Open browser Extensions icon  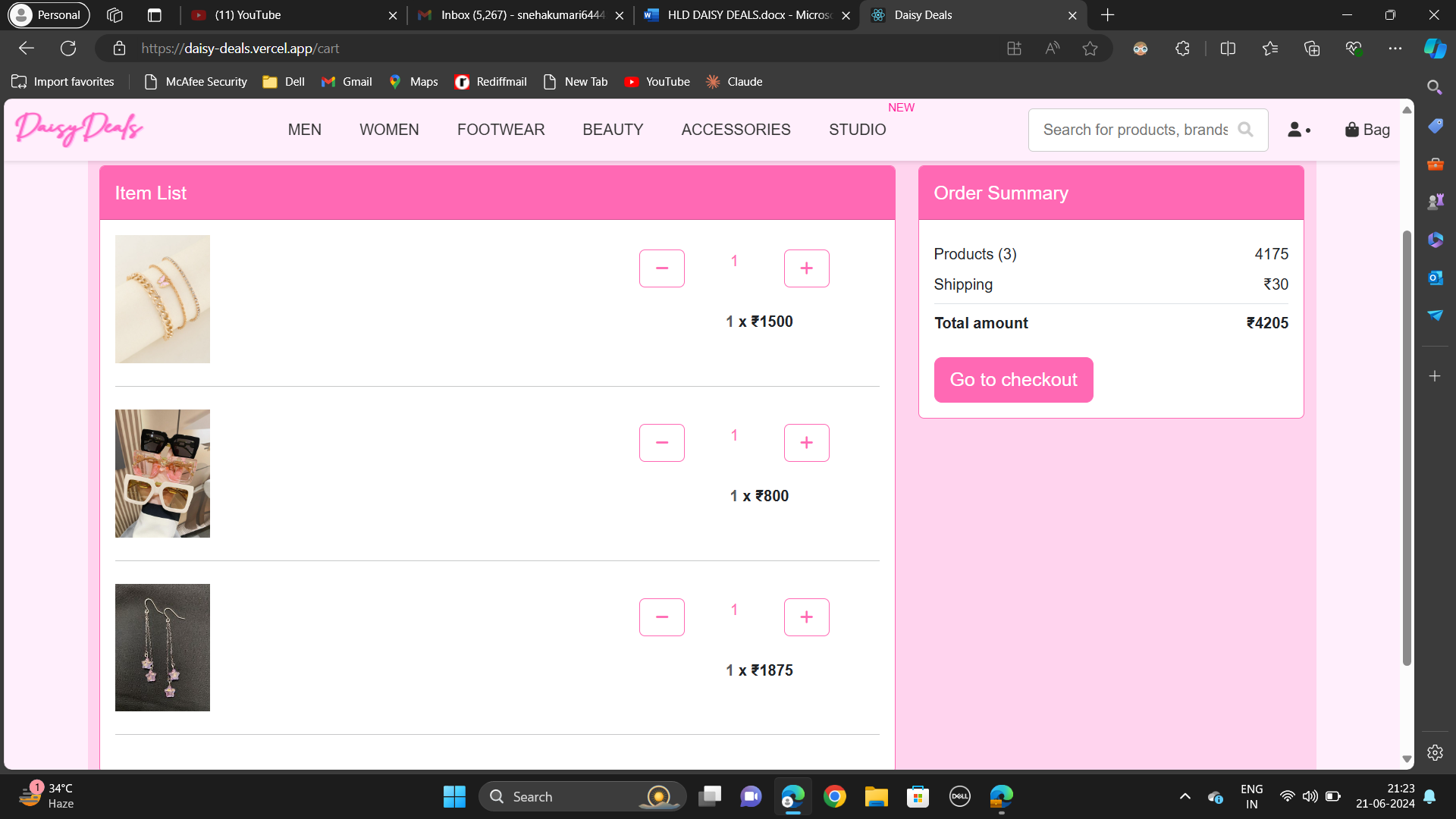pyautogui.click(x=1182, y=49)
